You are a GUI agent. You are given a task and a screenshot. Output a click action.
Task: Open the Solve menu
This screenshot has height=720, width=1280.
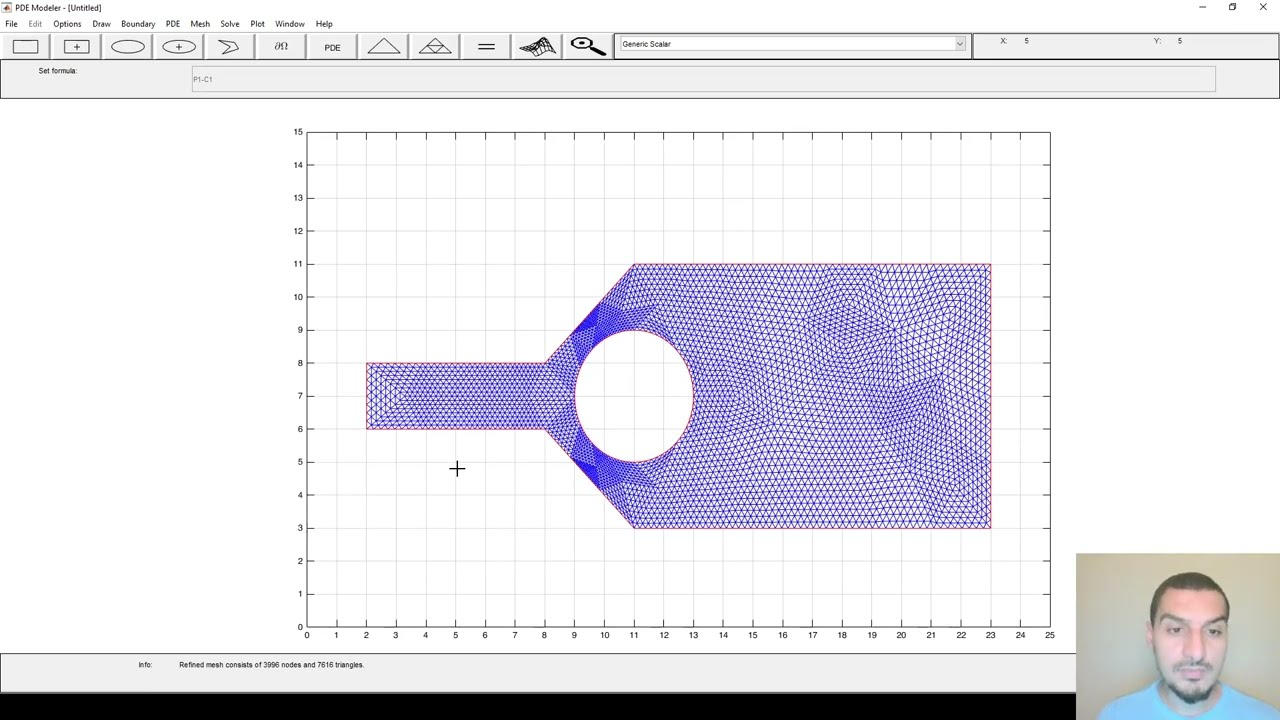pyautogui.click(x=230, y=24)
